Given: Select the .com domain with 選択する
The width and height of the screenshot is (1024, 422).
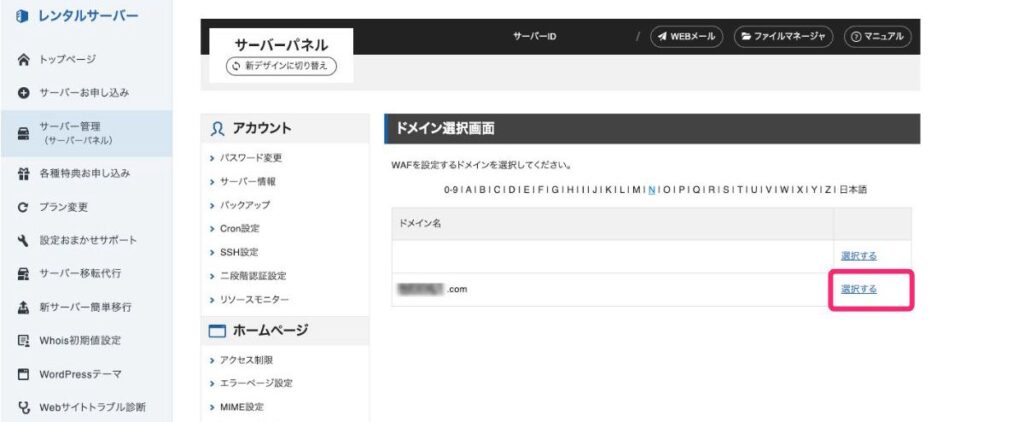Looking at the screenshot, I should pyautogui.click(x=858, y=289).
